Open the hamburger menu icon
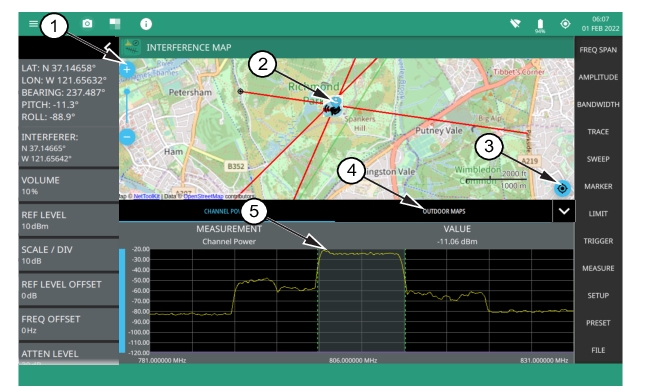This screenshot has height=389, width=654. (x=33, y=24)
